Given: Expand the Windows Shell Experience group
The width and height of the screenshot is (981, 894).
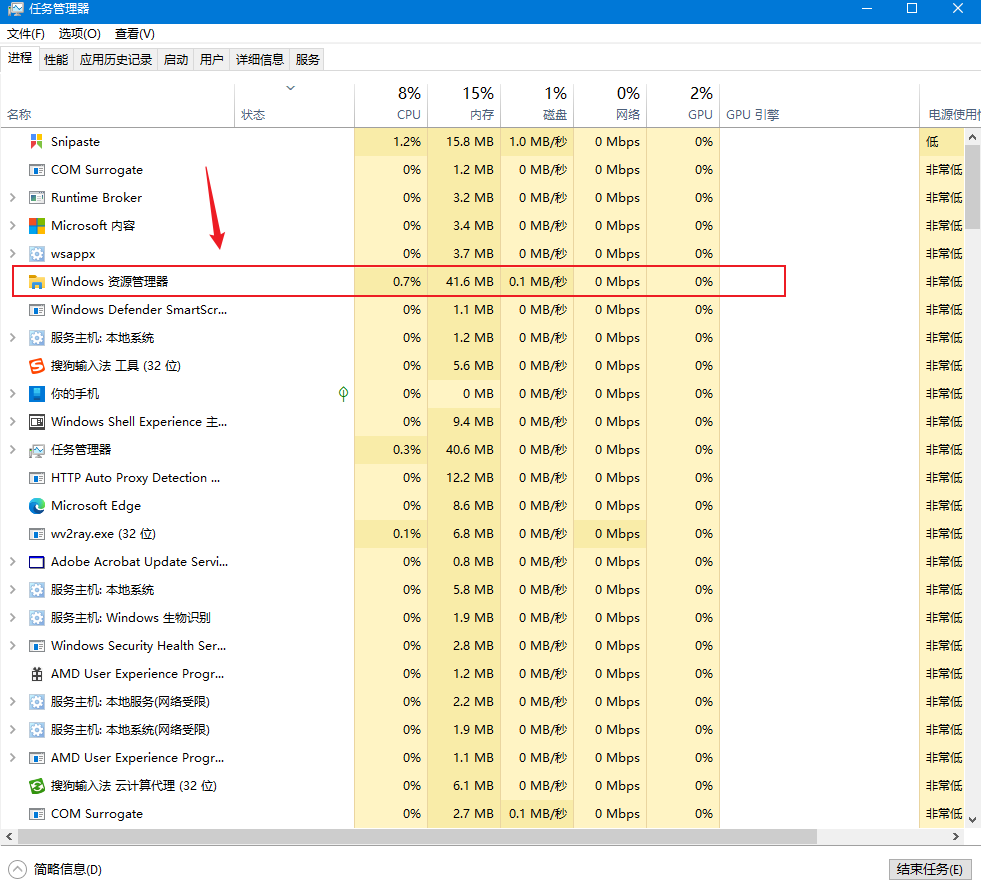Looking at the screenshot, I should [13, 422].
